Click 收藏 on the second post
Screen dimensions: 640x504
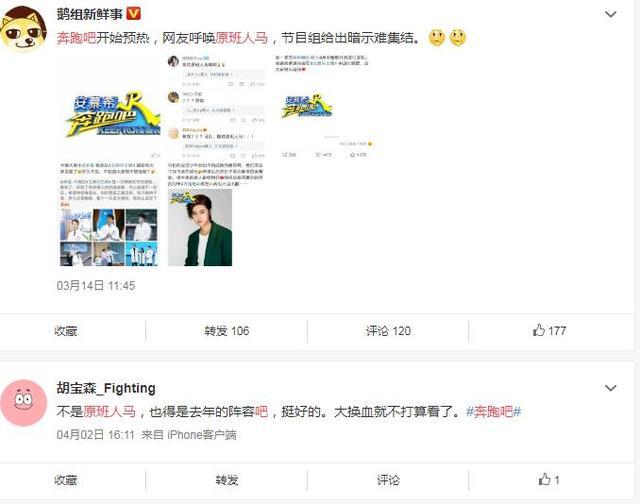[x=66, y=480]
